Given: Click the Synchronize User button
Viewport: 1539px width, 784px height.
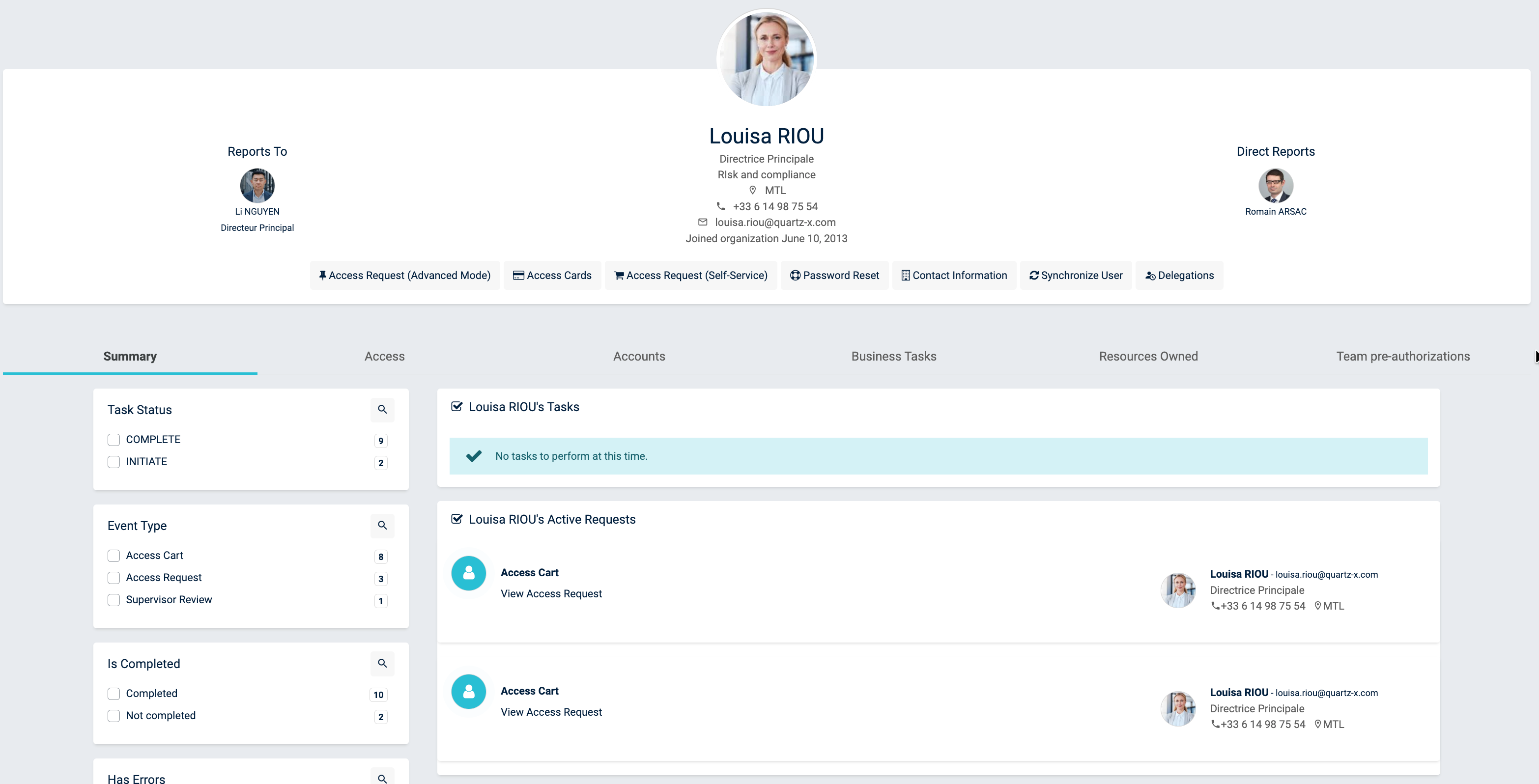Looking at the screenshot, I should (x=1076, y=275).
